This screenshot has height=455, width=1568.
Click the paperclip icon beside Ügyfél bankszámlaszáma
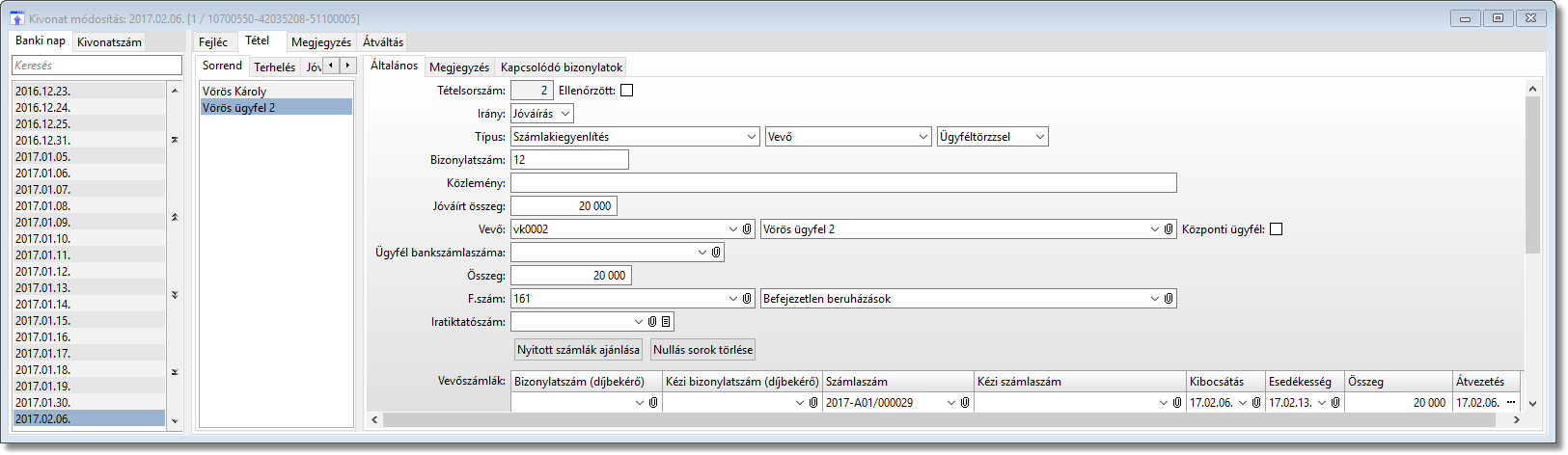coord(716,253)
